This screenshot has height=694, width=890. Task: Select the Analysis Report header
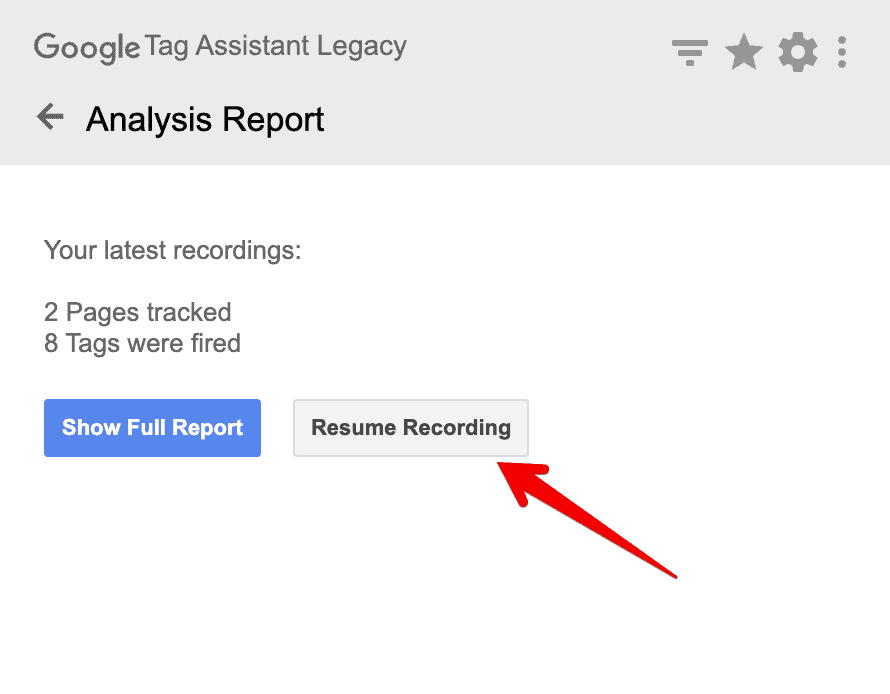pos(205,119)
